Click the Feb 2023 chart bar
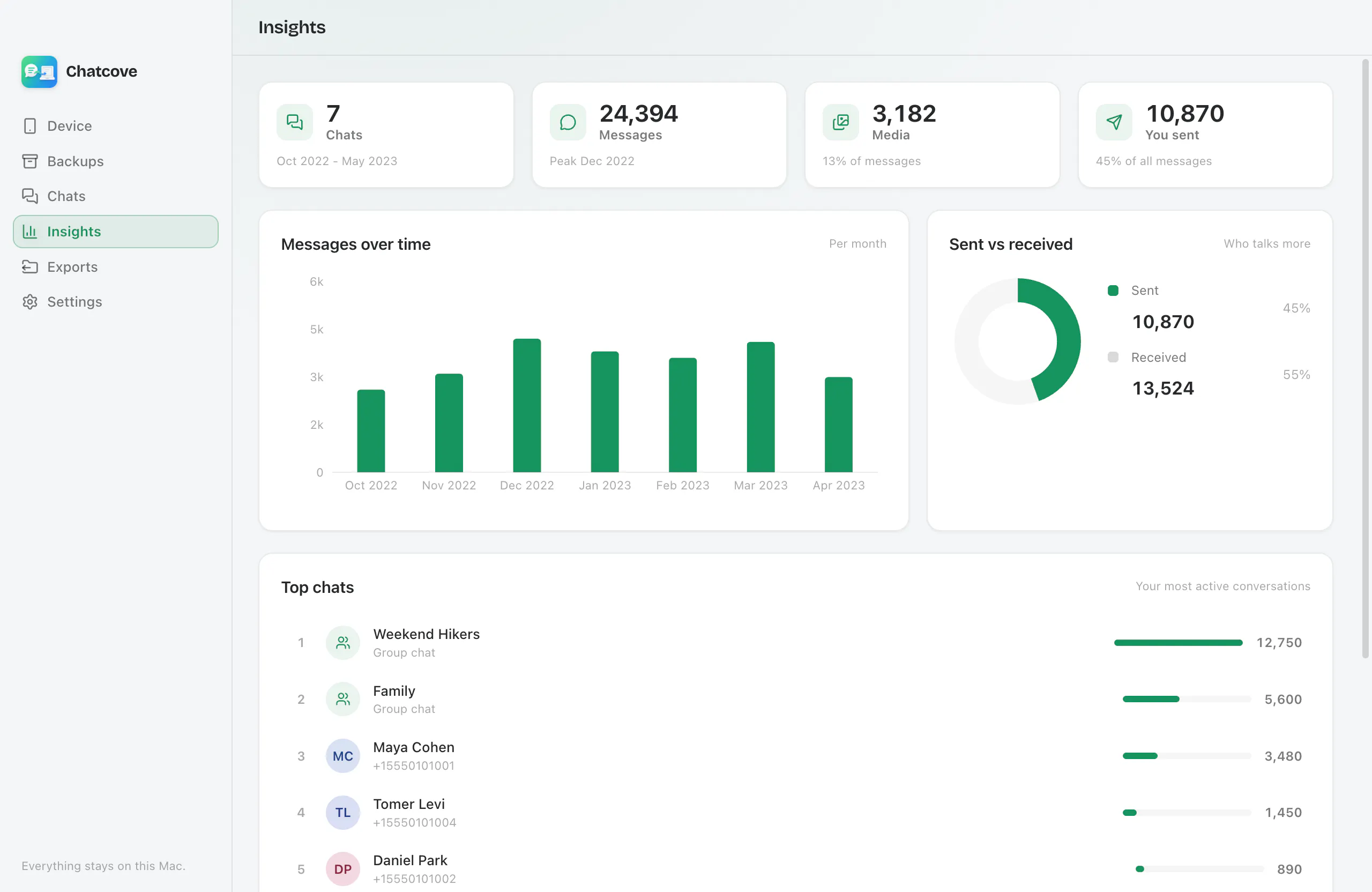 [683, 415]
